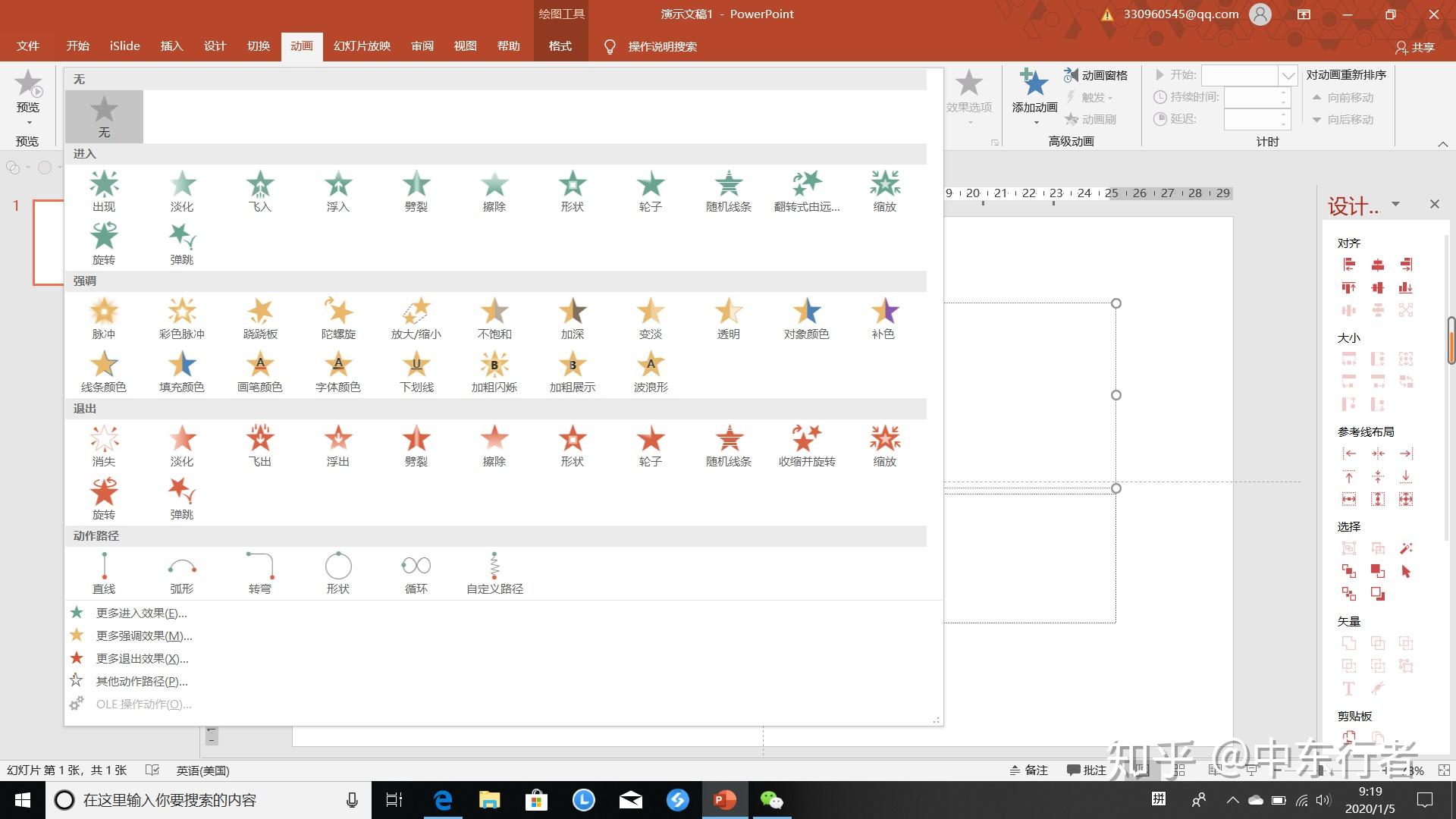
Task: Open PowerPoint from the Windows taskbar
Action: pos(724,800)
